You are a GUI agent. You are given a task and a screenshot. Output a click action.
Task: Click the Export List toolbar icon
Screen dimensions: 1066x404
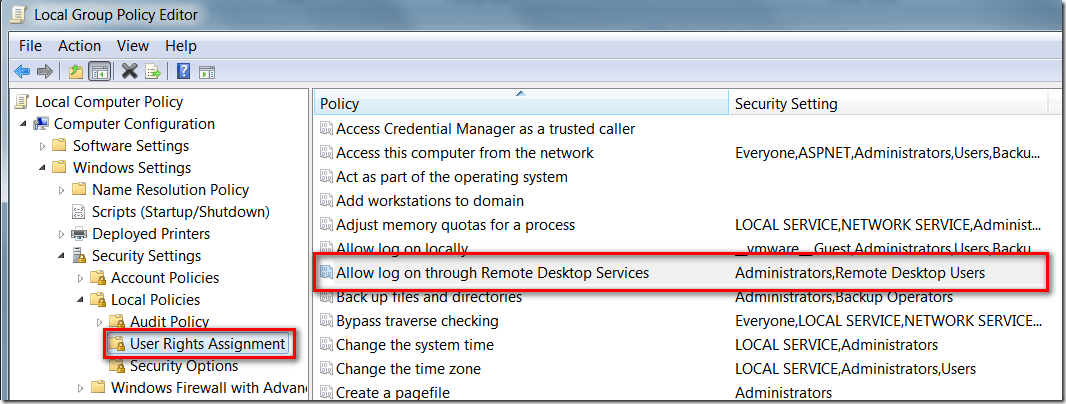[x=153, y=71]
